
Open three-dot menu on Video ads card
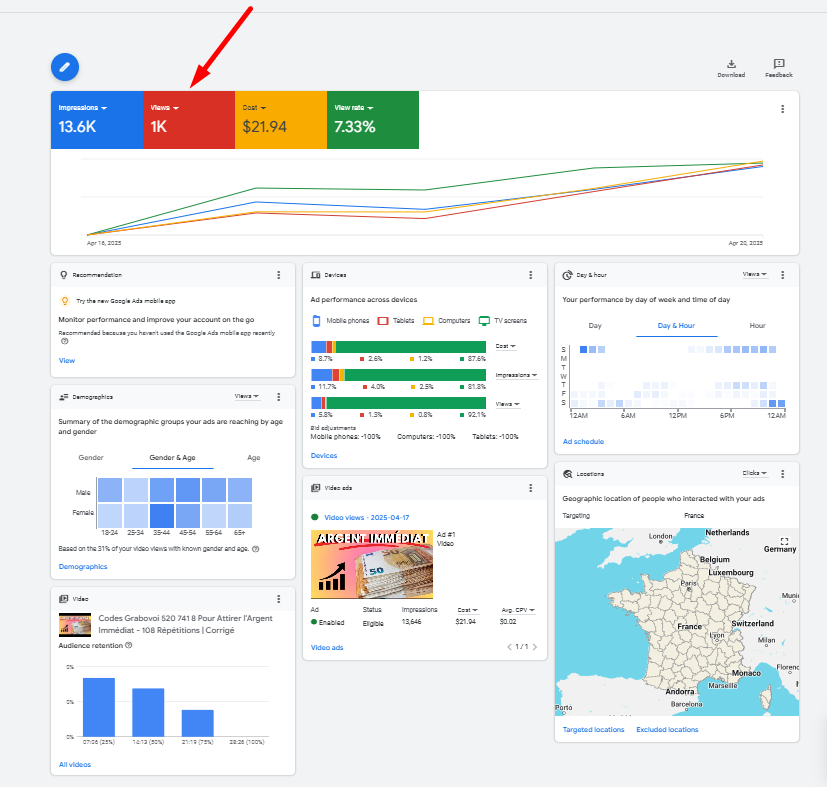tap(531, 488)
